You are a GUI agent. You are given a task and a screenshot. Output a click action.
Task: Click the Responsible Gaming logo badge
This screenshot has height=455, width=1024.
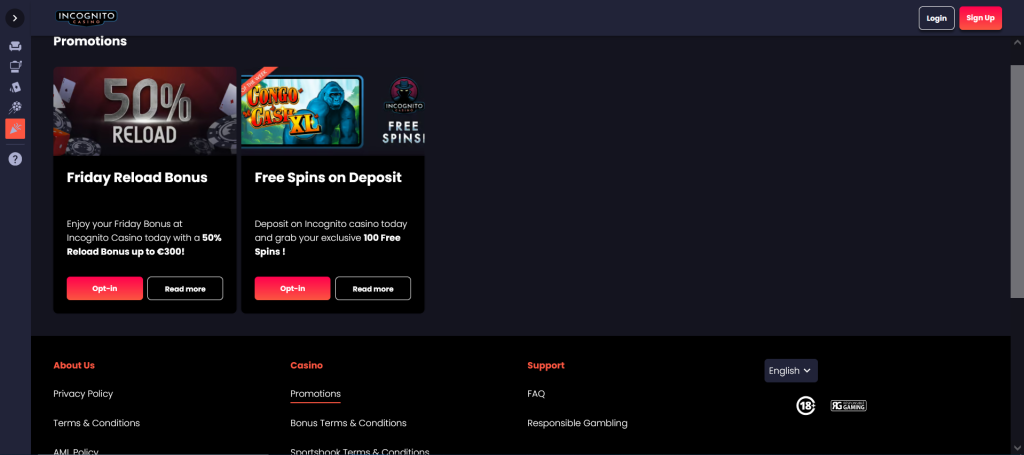848,406
